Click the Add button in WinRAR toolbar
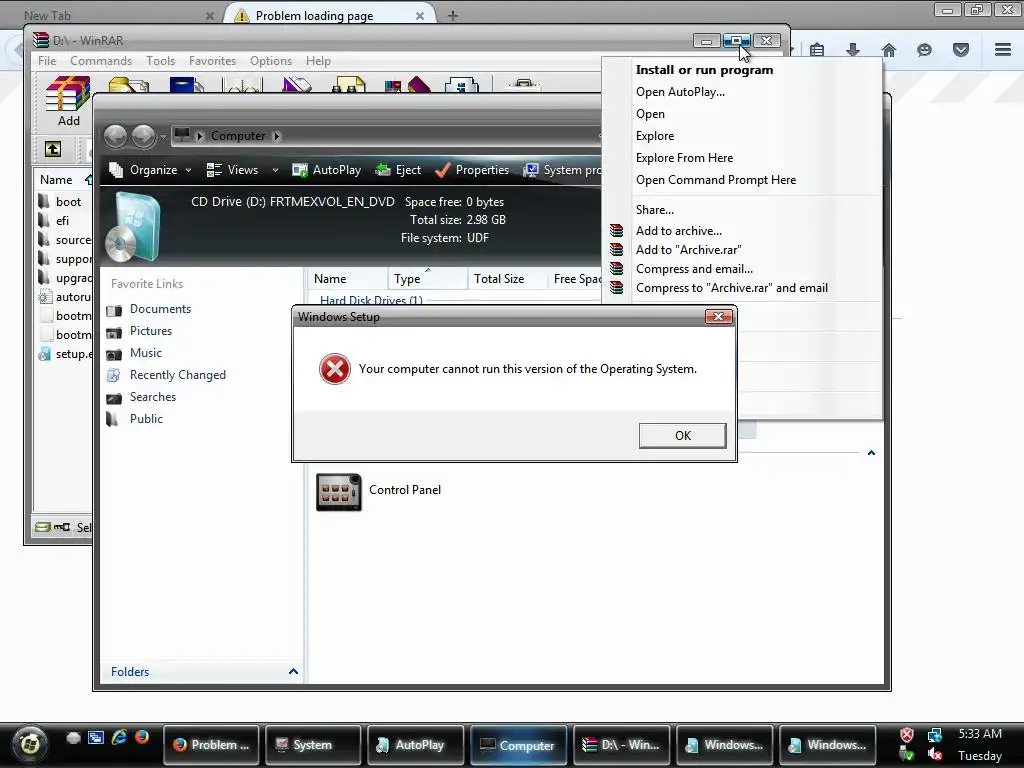This screenshot has width=1024, height=768. (x=68, y=101)
